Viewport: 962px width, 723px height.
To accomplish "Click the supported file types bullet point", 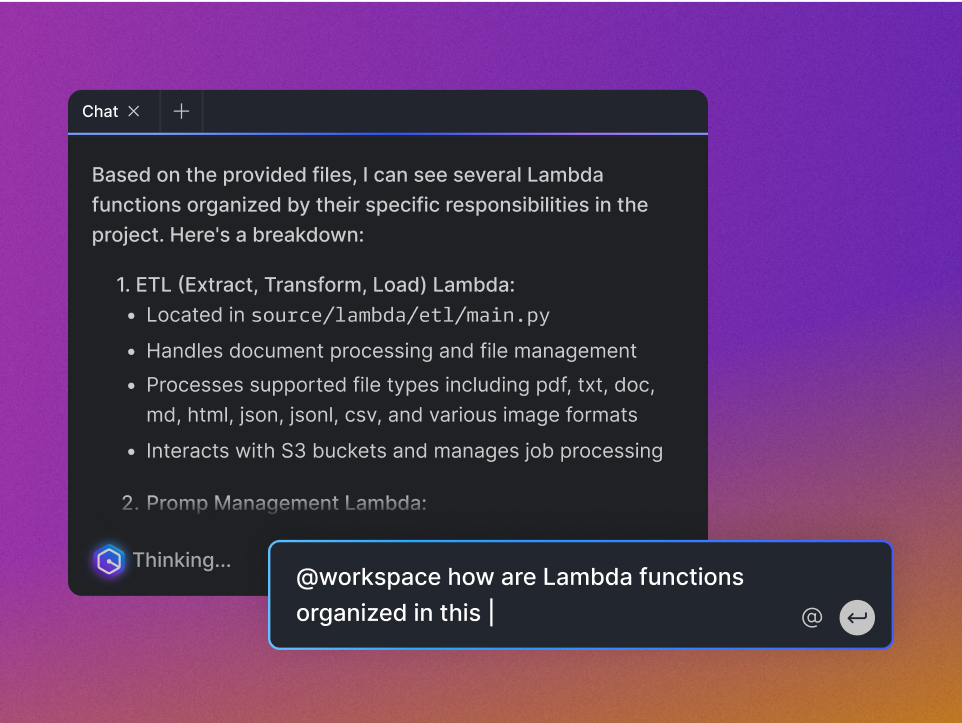I will (x=400, y=399).
